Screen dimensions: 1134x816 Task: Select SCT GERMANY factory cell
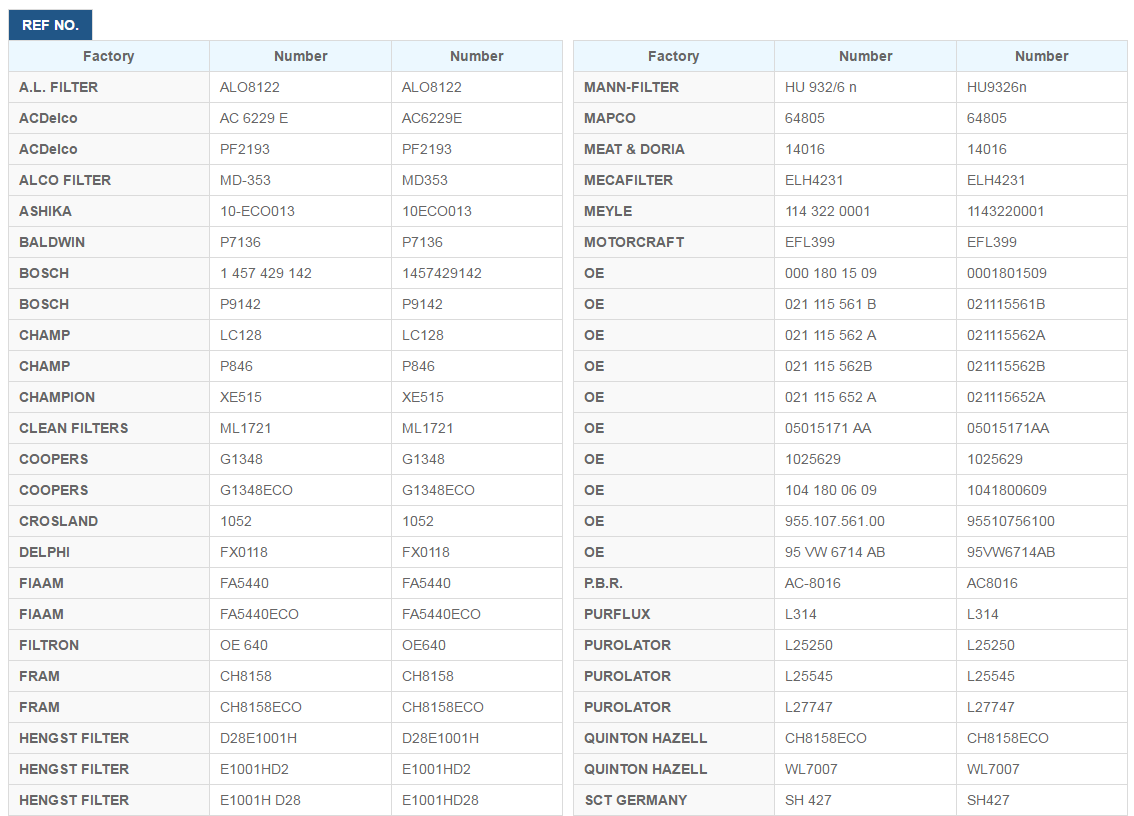tap(674, 800)
